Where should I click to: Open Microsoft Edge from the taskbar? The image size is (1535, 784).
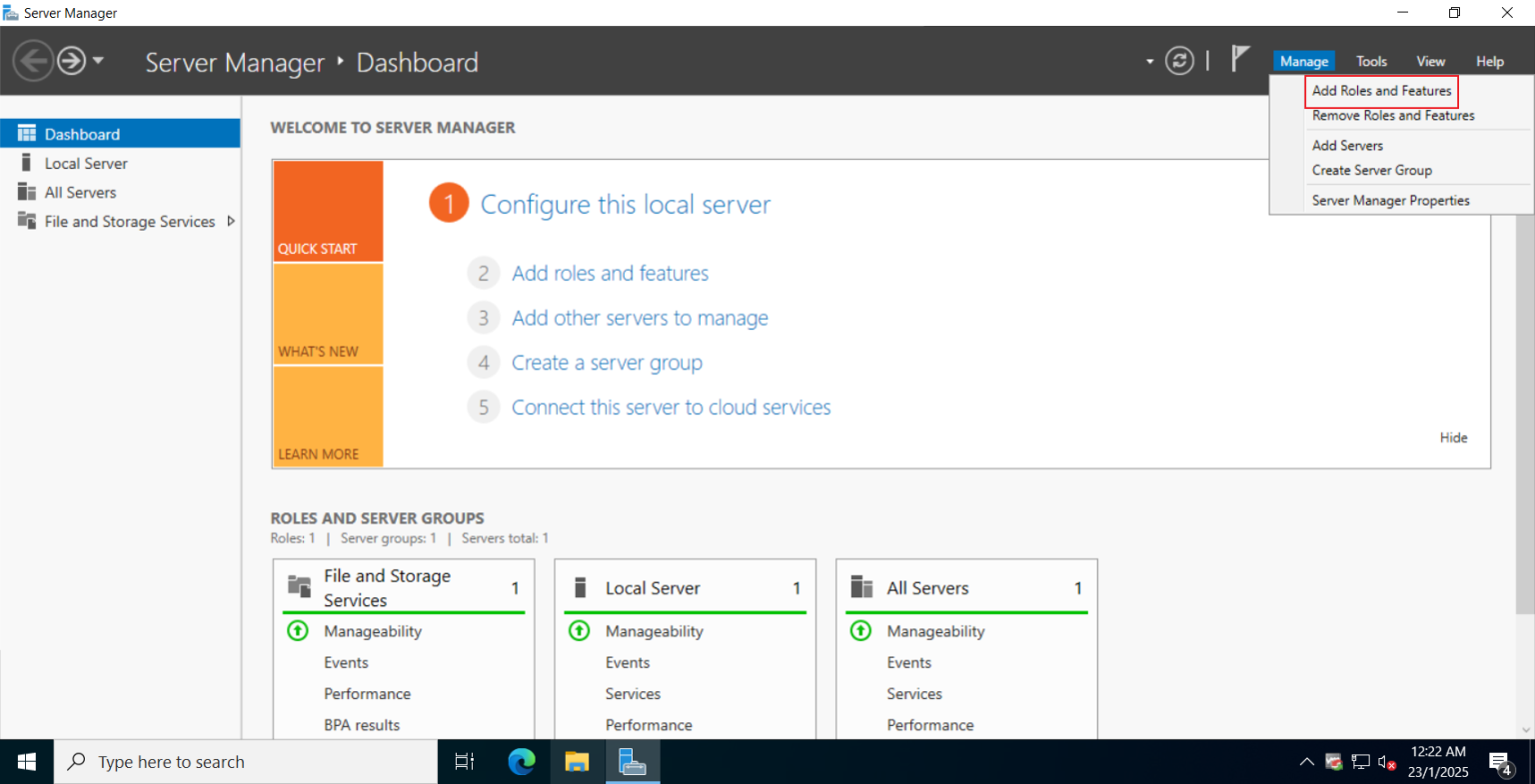[522, 762]
